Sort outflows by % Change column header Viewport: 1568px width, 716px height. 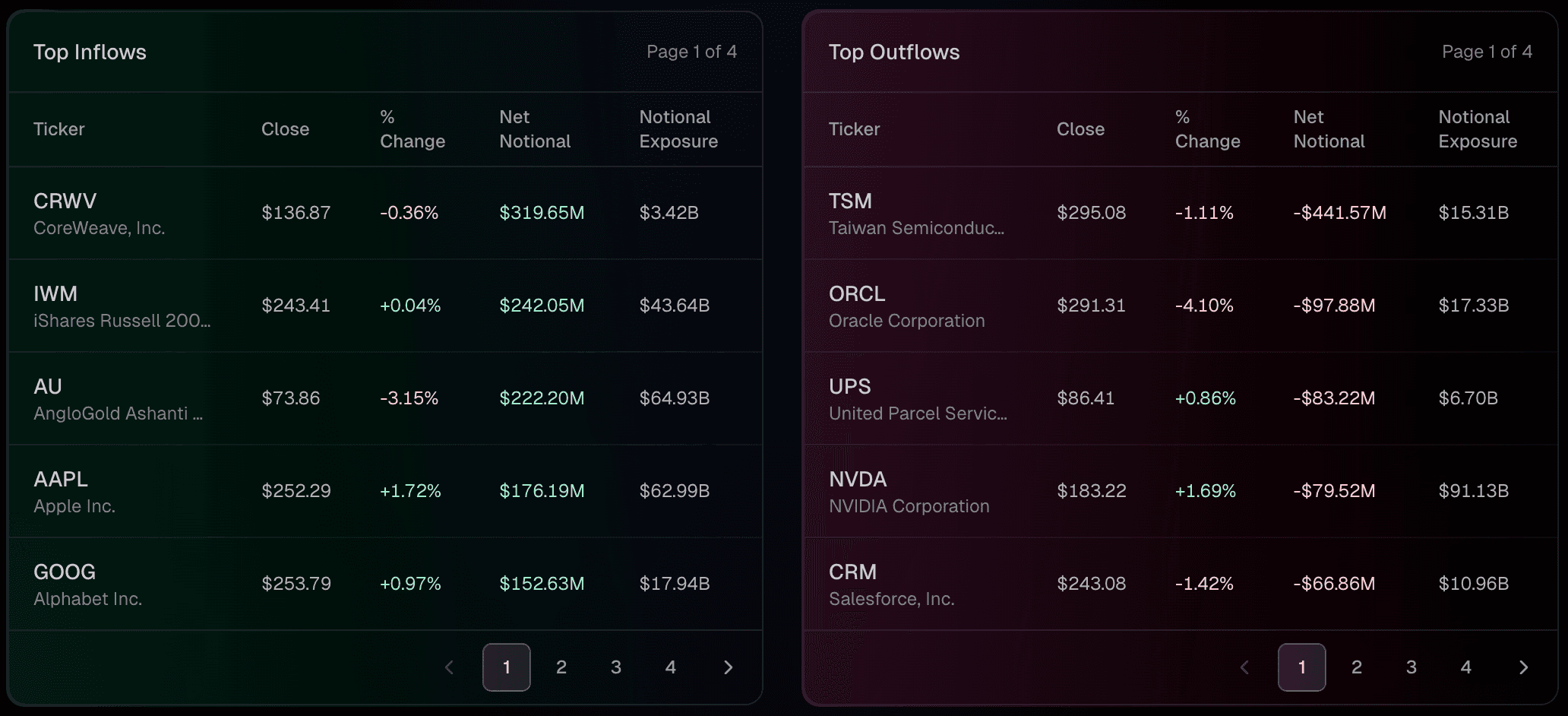pyautogui.click(x=1207, y=129)
